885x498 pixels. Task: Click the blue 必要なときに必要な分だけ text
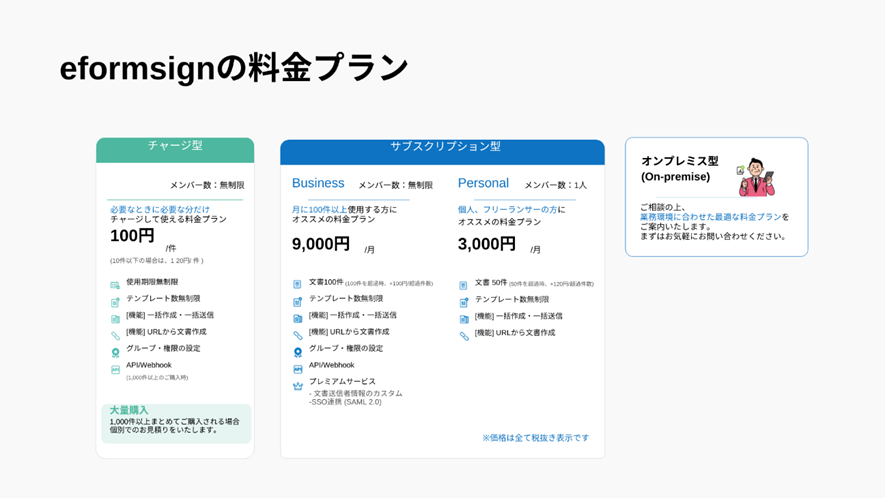tap(160, 209)
